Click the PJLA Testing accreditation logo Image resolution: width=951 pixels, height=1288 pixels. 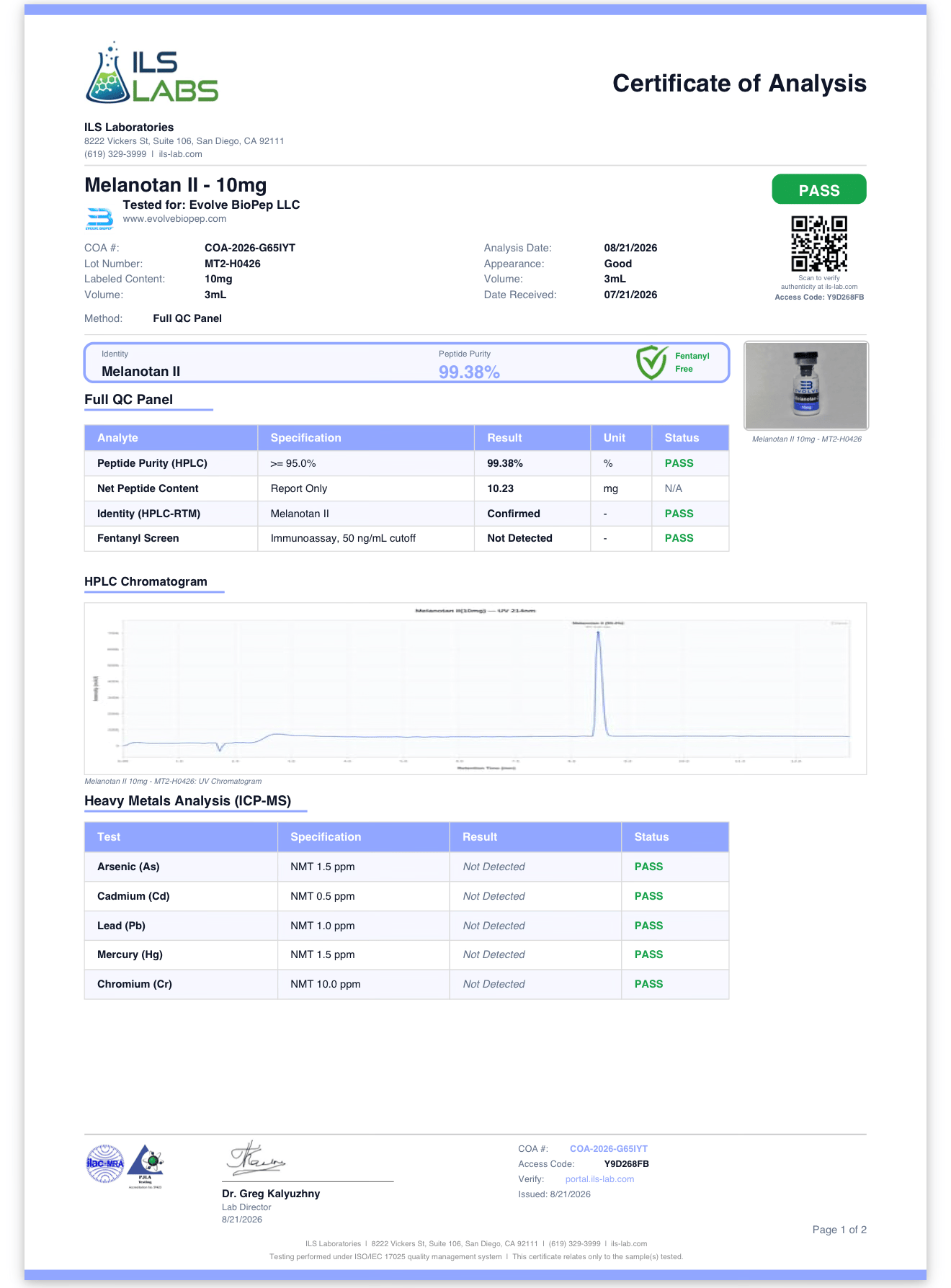tap(146, 1166)
